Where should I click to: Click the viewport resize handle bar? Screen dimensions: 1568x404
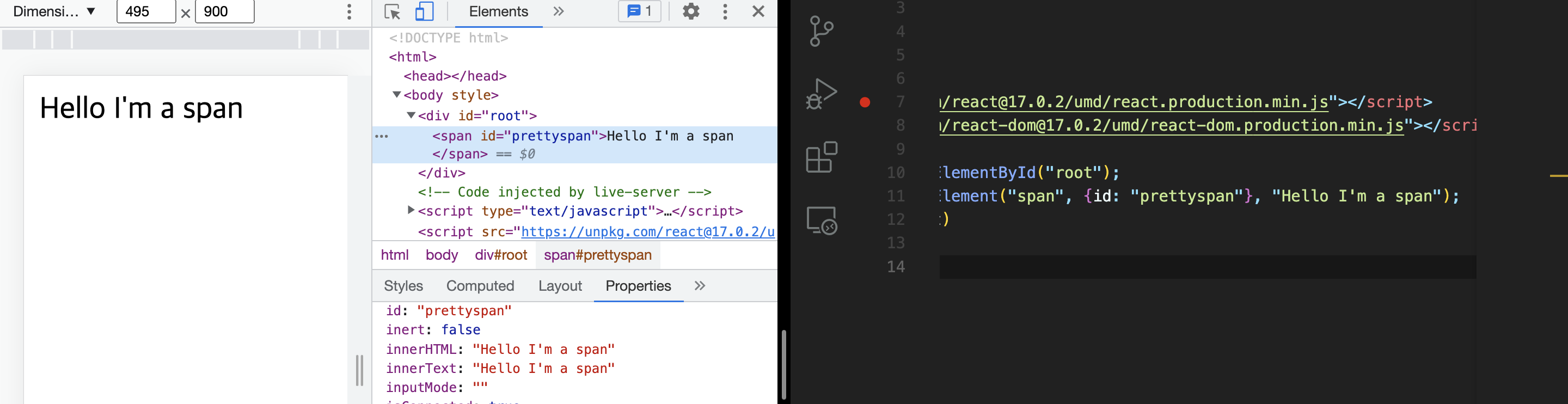pos(360,371)
